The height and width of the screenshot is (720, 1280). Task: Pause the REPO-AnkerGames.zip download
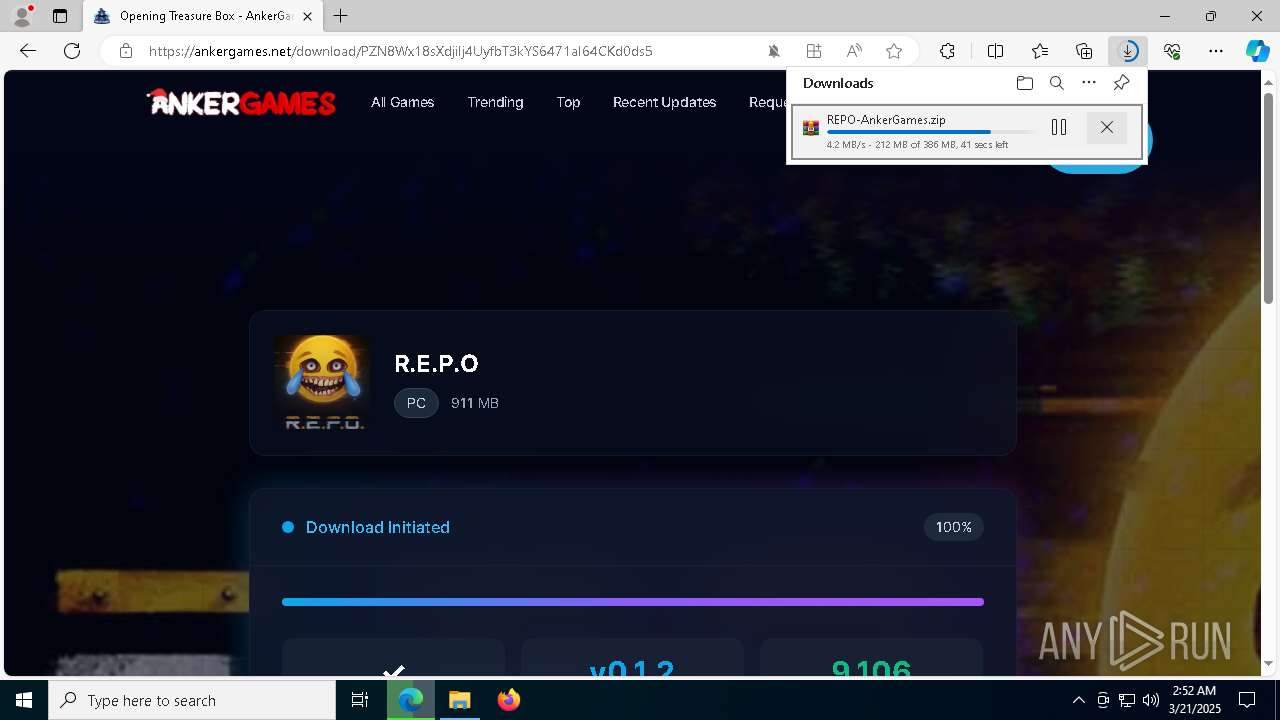(x=1059, y=127)
